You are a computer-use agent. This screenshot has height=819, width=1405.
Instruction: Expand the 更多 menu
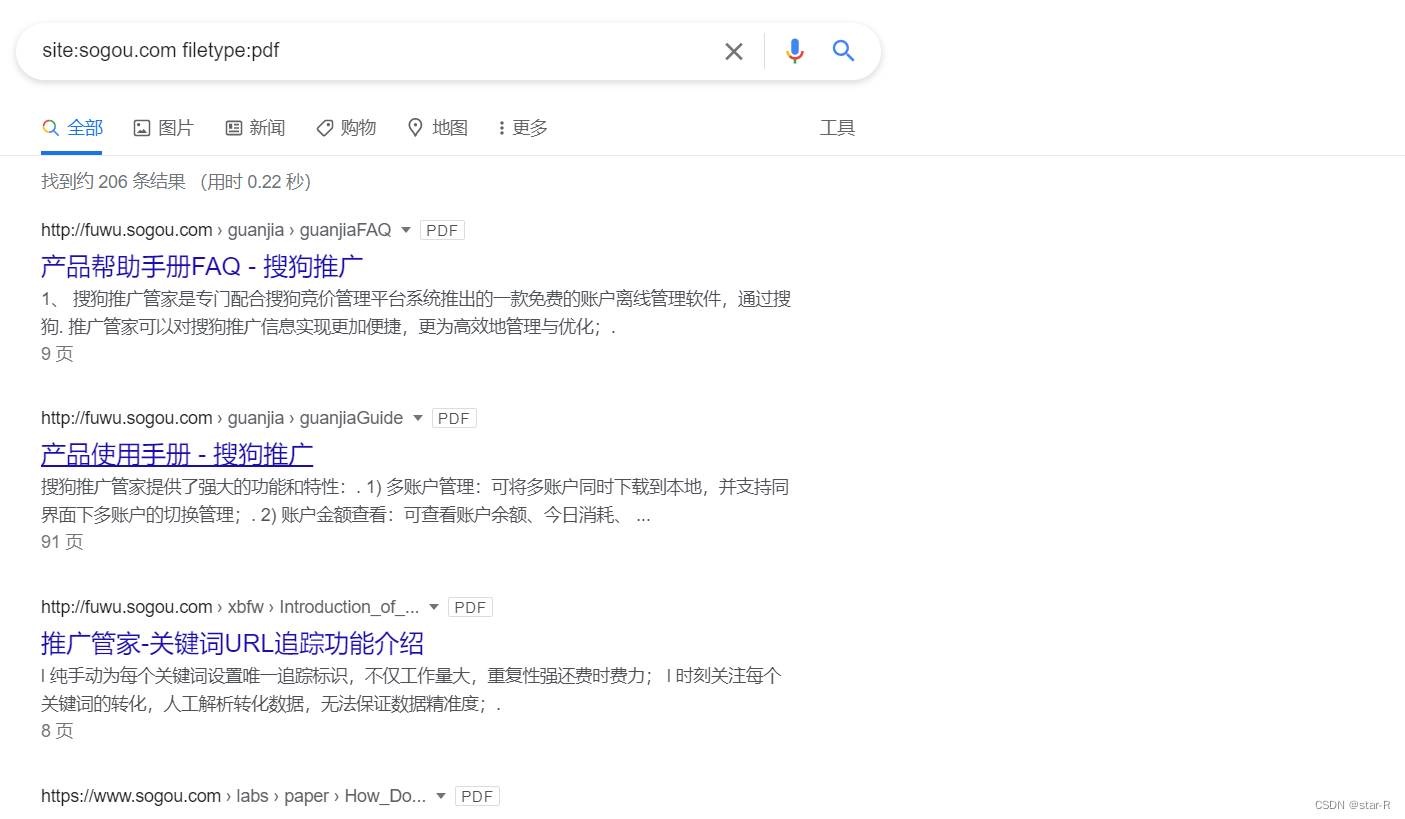point(523,128)
